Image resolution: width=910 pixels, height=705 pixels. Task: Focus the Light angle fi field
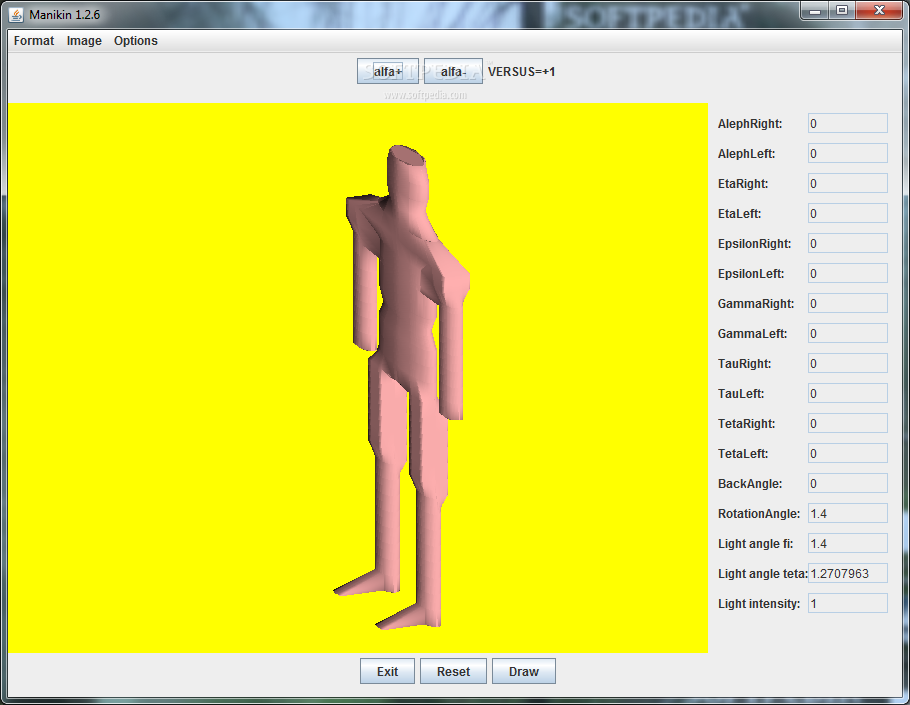coord(848,544)
